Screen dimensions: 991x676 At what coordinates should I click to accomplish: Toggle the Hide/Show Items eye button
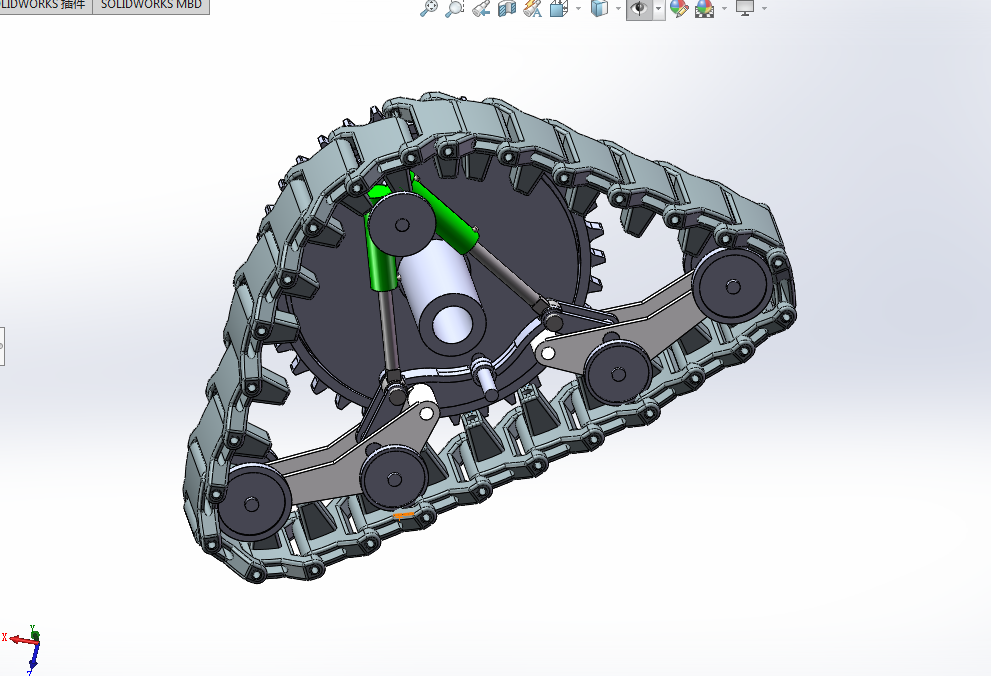pyautogui.click(x=640, y=9)
